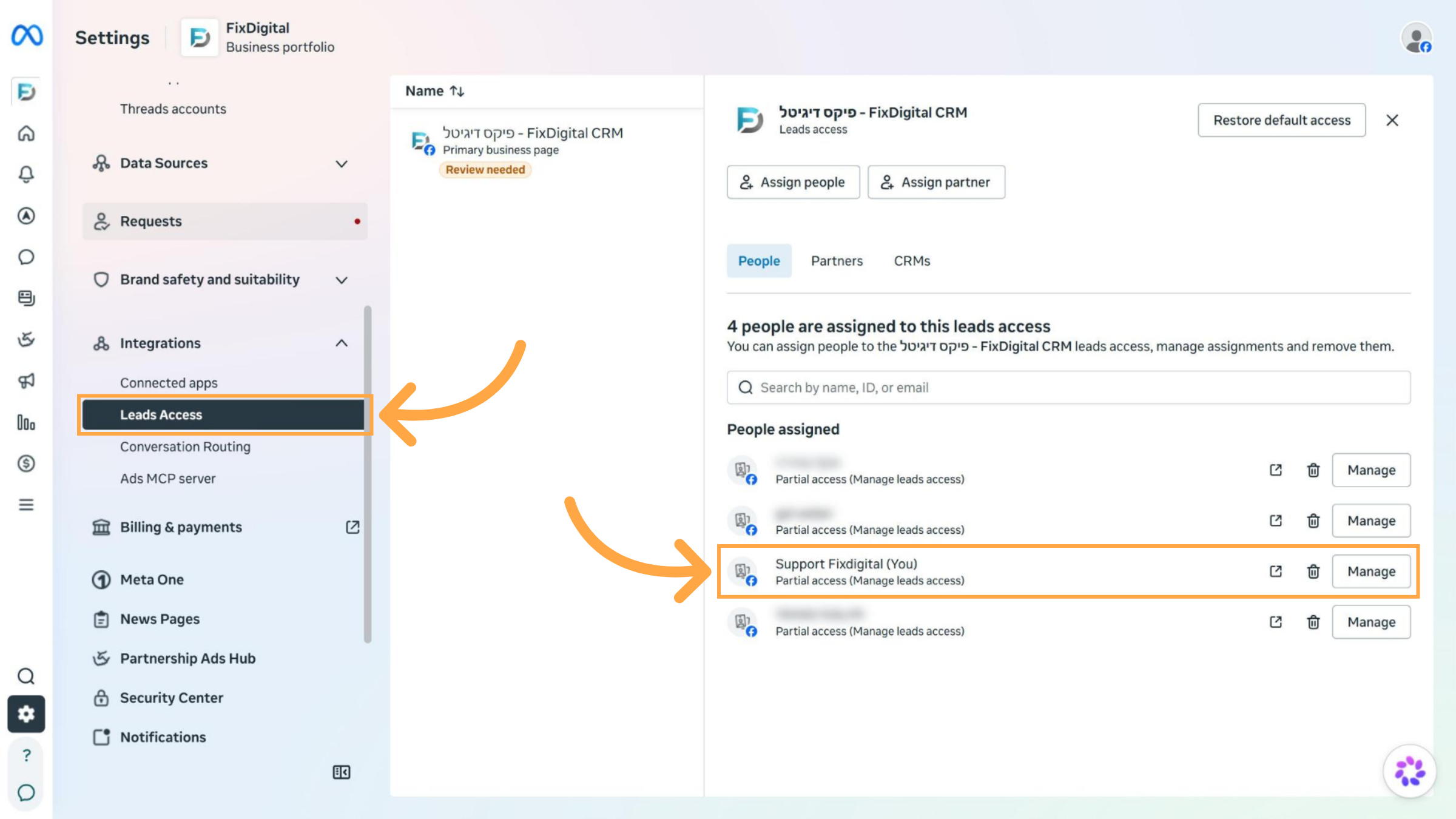Select FixDigital CRM primary business page row
This screenshot has width=1456, height=819.
coord(546,150)
